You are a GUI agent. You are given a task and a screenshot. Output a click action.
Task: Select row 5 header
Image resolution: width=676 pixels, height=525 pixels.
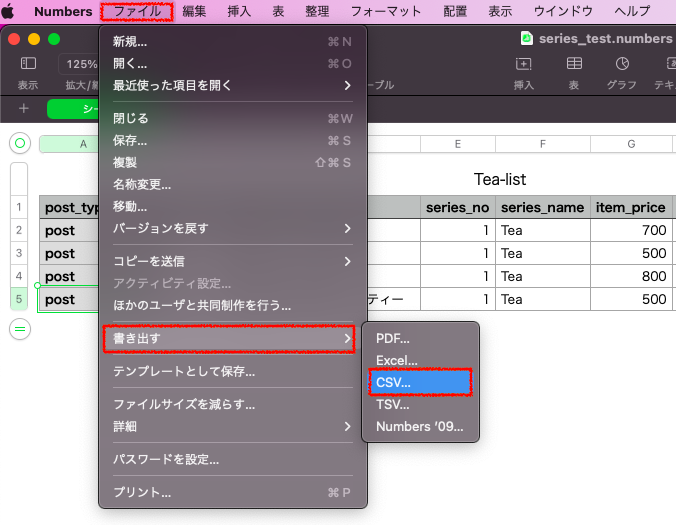(x=19, y=299)
